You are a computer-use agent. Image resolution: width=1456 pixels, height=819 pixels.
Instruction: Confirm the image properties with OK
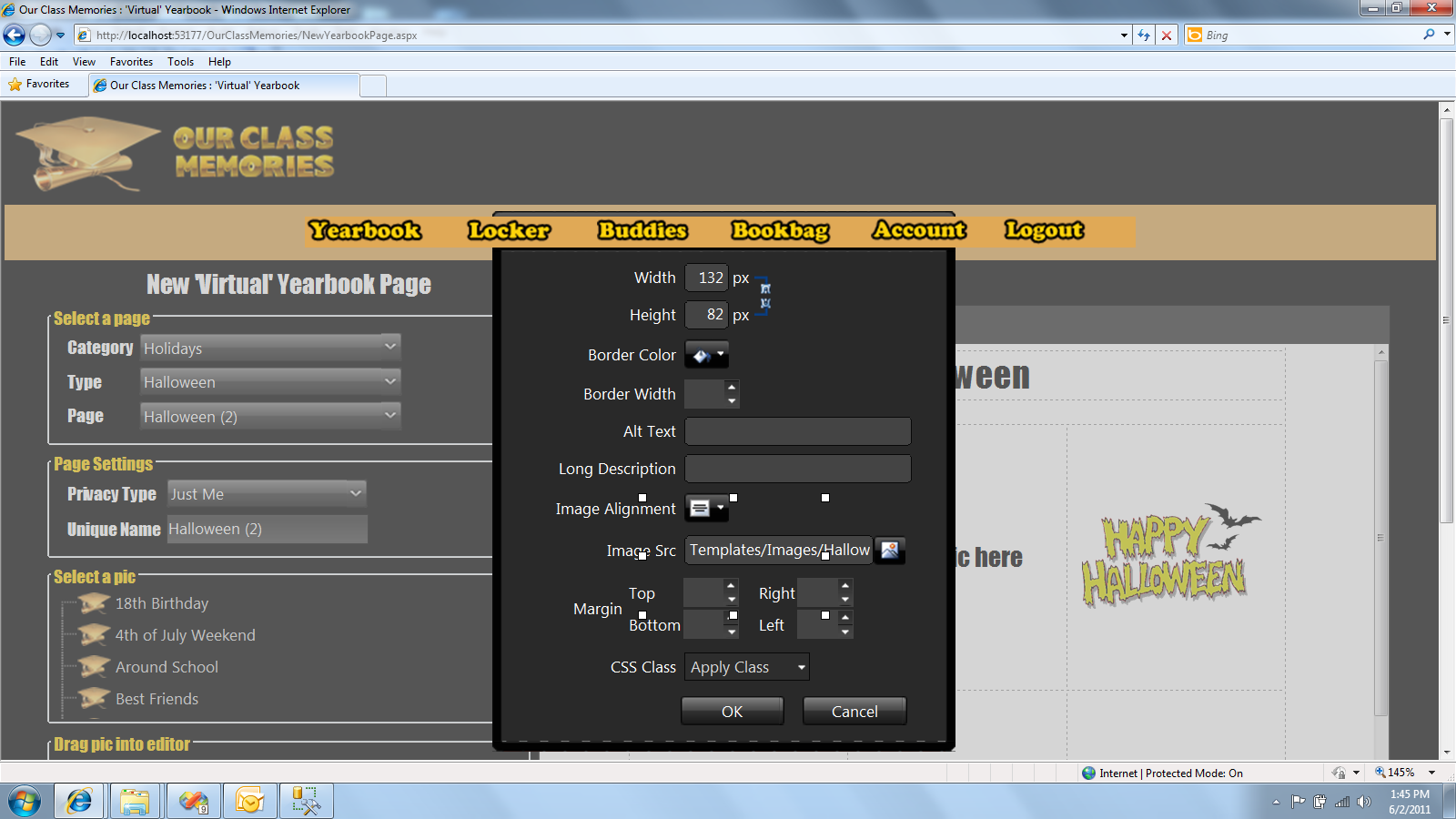pyautogui.click(x=733, y=712)
